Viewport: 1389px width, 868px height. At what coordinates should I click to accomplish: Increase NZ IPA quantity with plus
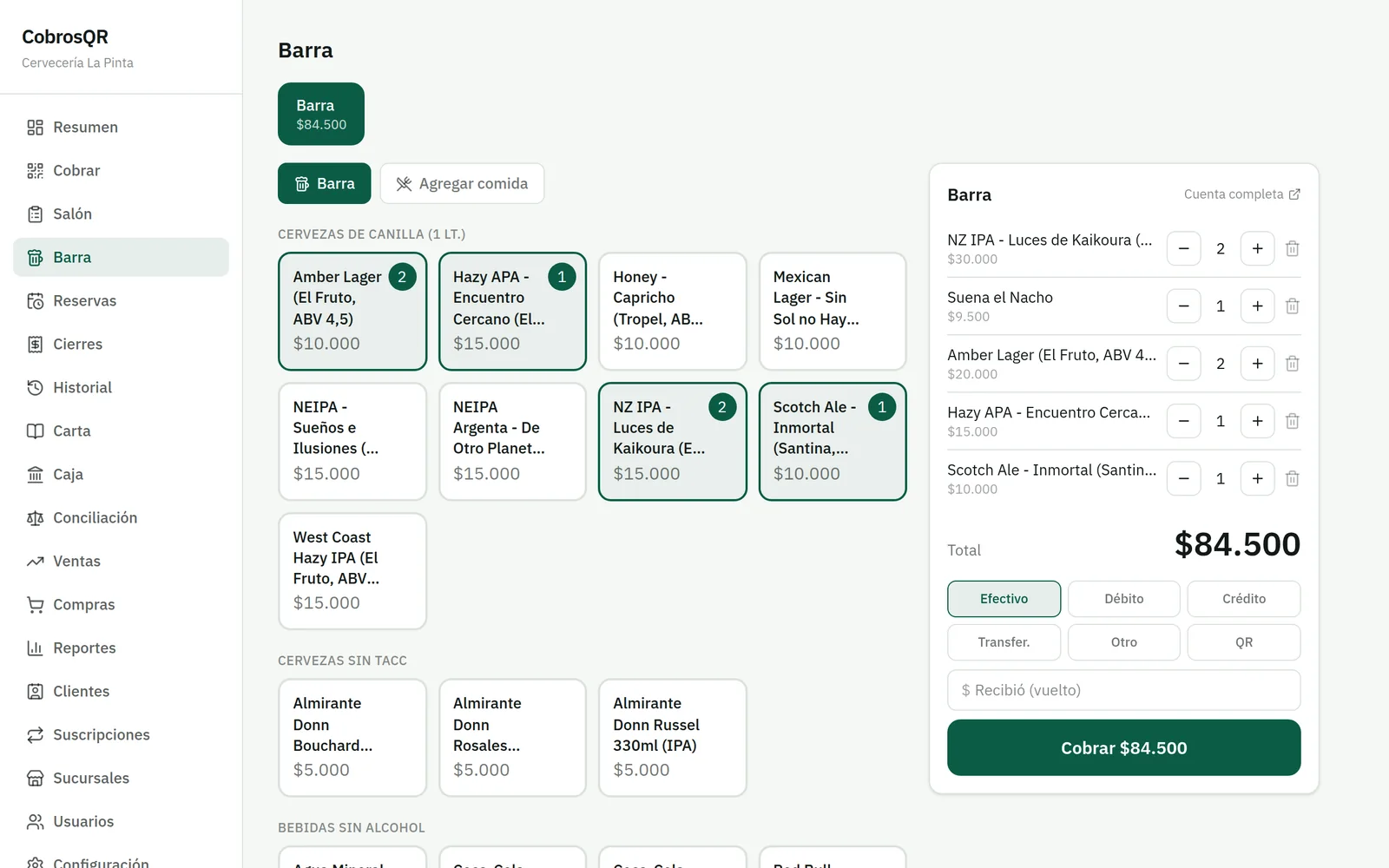pos(1257,248)
